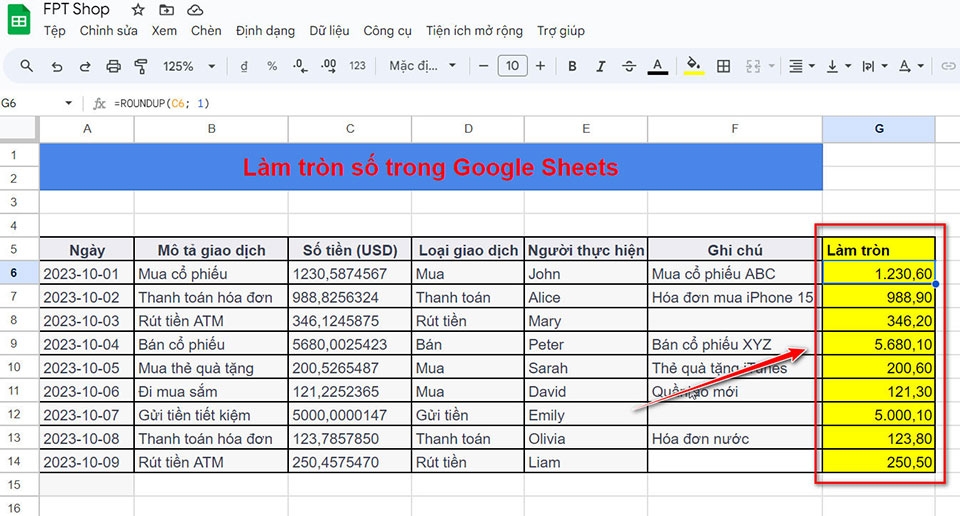Activate the paint format tool
Viewport: 960px width, 516px height.
(x=141, y=66)
